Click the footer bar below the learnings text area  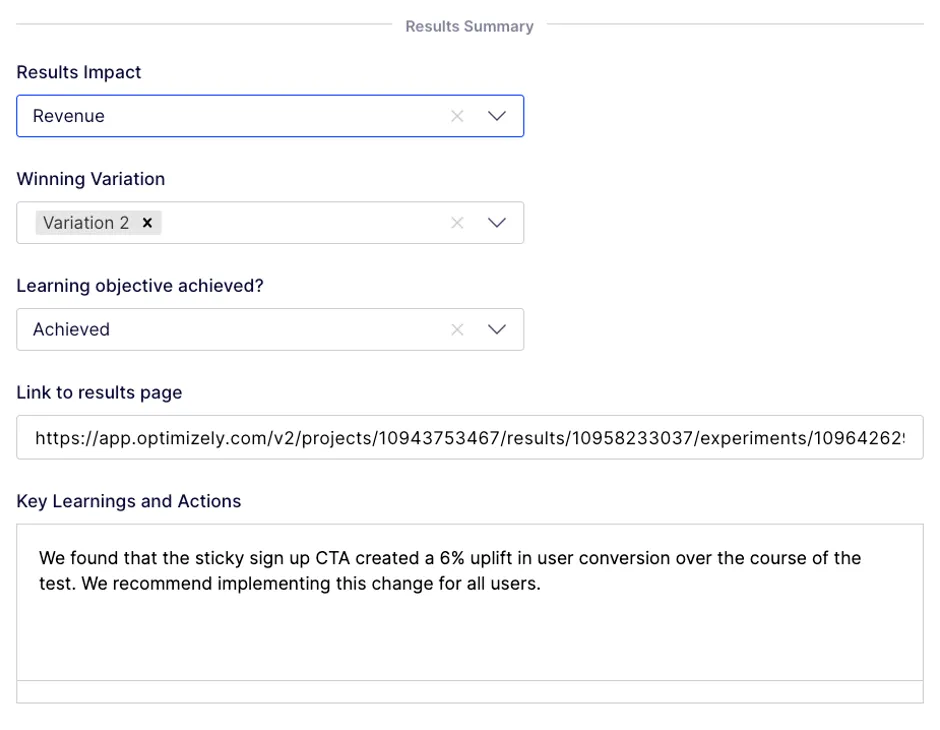click(x=469, y=692)
